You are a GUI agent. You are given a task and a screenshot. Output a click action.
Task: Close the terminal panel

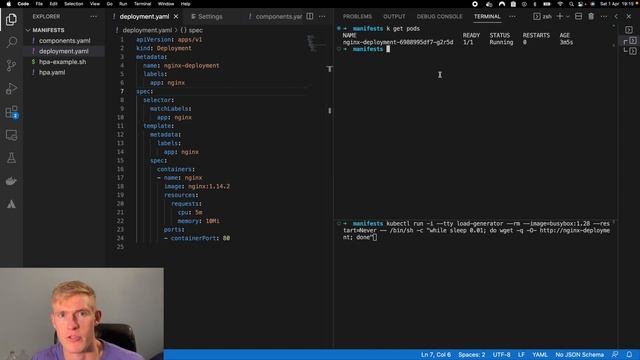pyautogui.click(x=629, y=16)
